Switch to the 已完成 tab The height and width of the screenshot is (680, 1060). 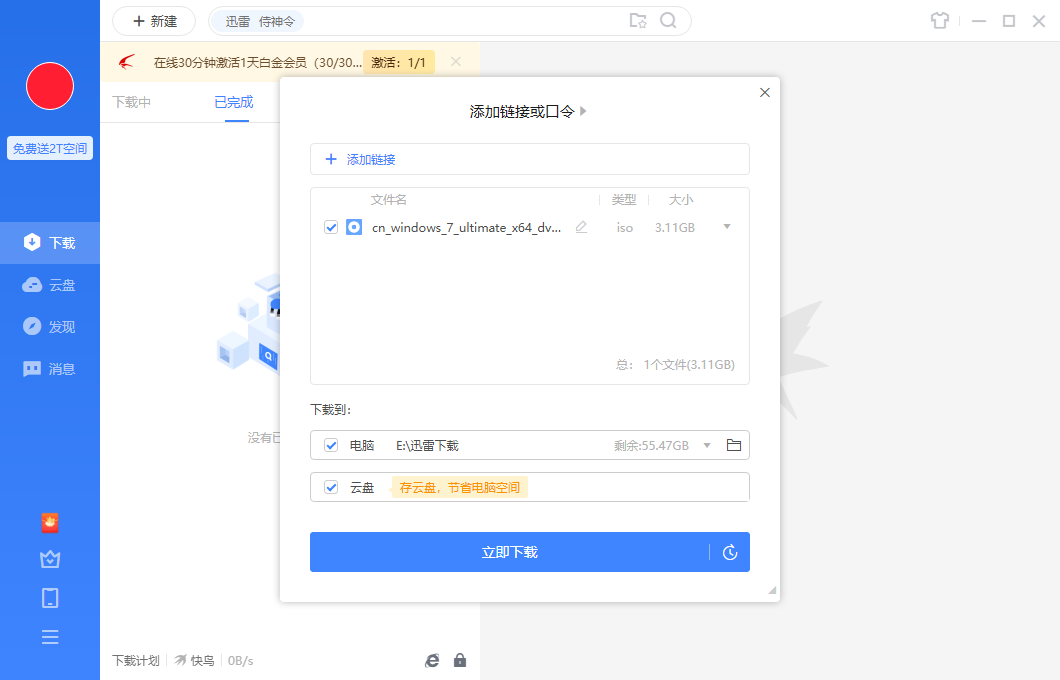[235, 101]
